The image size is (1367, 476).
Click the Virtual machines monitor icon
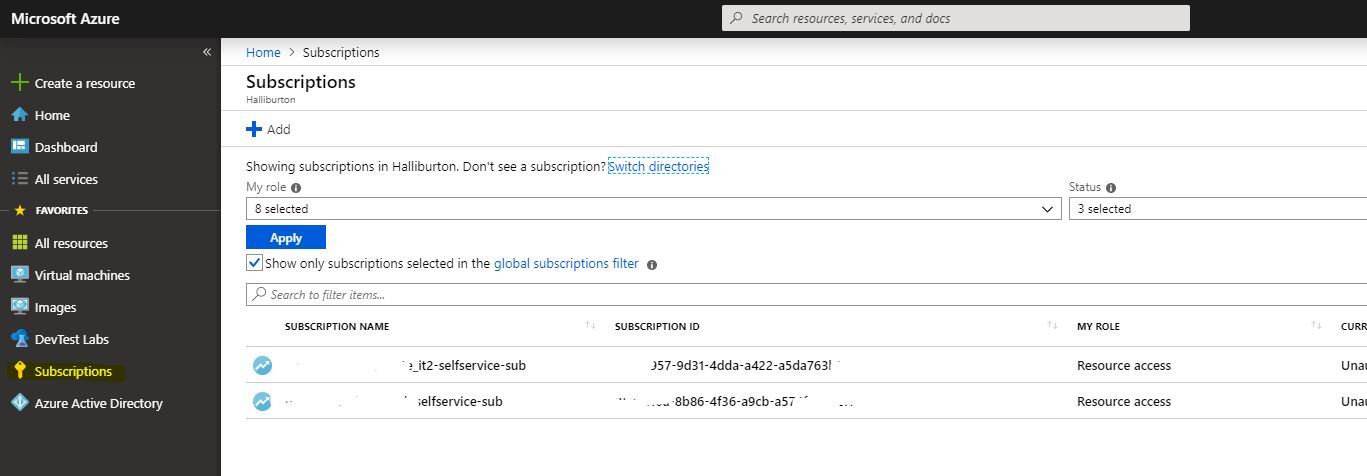(19, 275)
